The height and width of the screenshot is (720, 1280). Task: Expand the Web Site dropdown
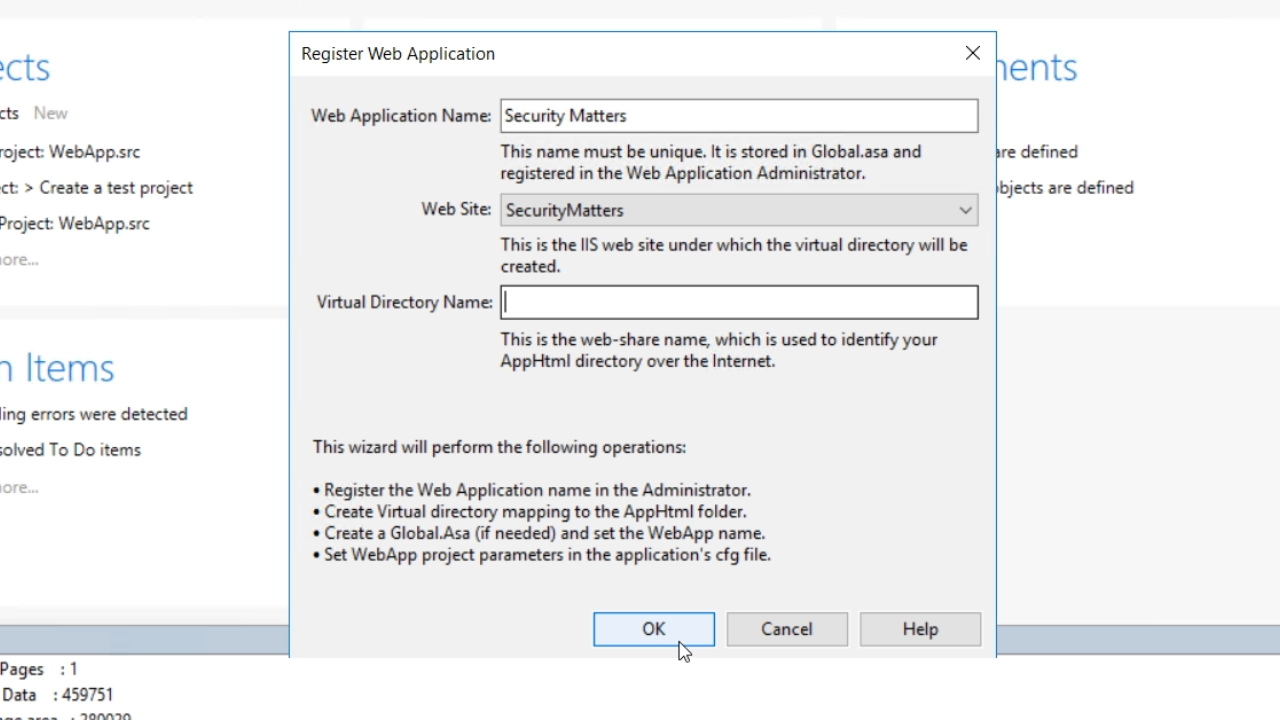(x=964, y=210)
